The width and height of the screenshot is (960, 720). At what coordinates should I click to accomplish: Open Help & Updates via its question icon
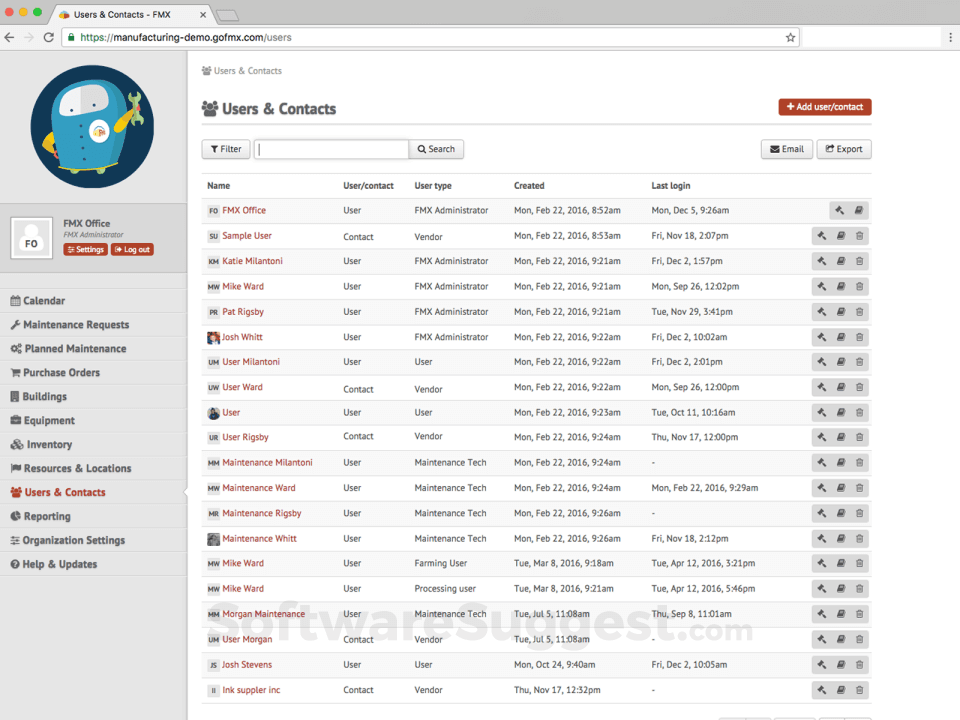[15, 564]
